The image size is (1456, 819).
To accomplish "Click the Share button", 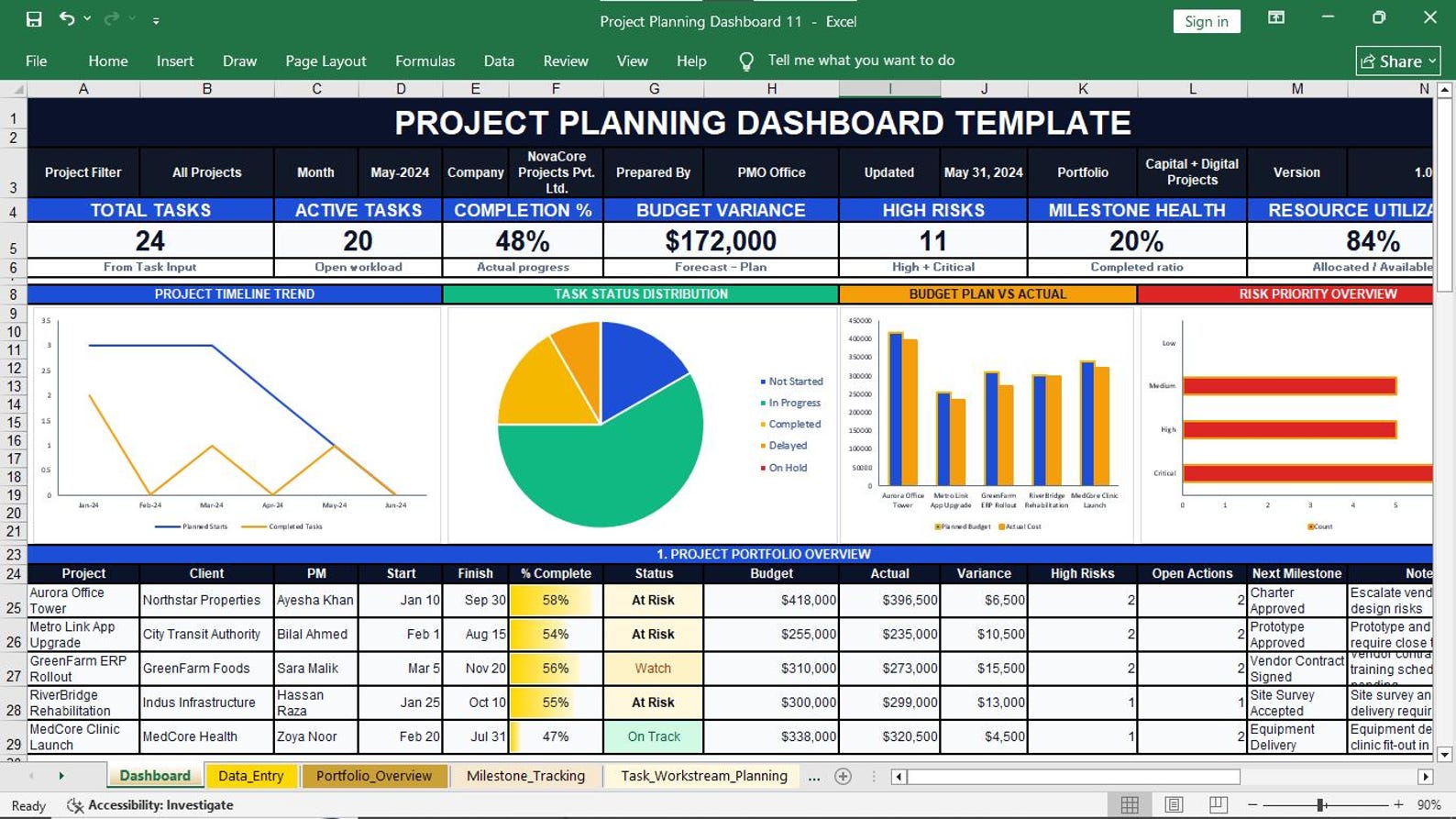I will [1398, 61].
